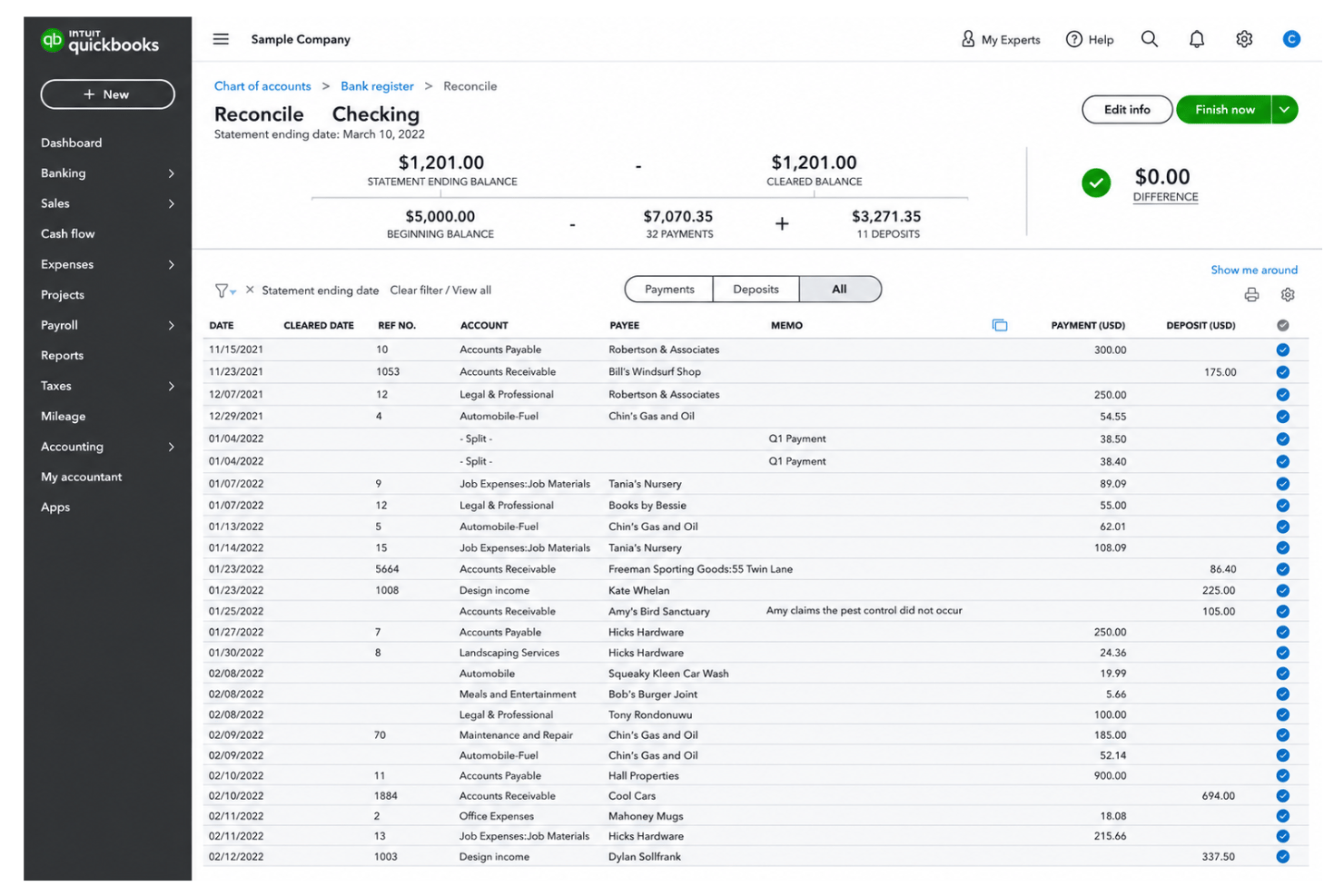Follow the Chart of accounts breadcrumb
This screenshot has width=1344, height=896.
262,86
